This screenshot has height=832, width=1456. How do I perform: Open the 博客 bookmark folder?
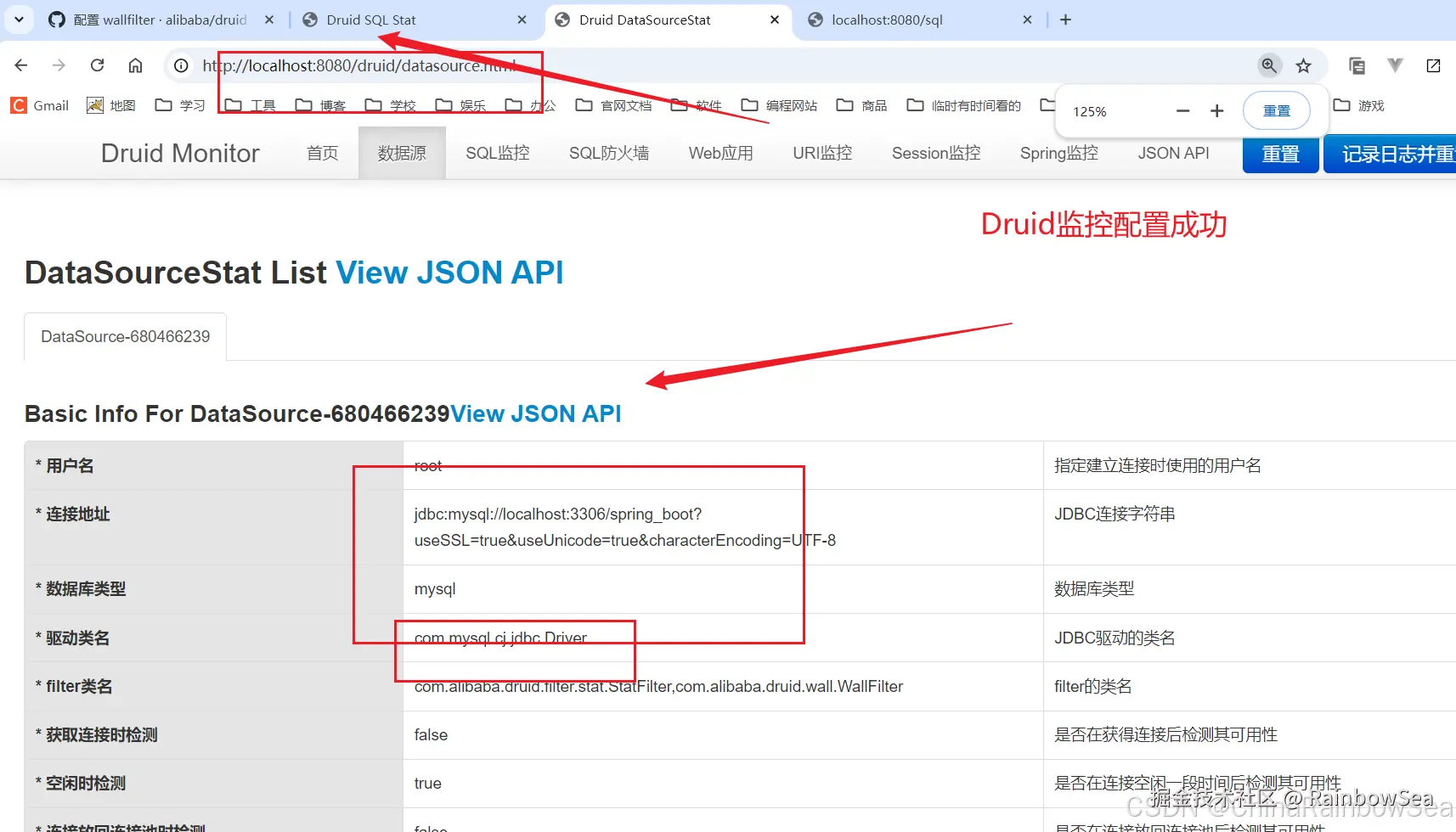320,105
